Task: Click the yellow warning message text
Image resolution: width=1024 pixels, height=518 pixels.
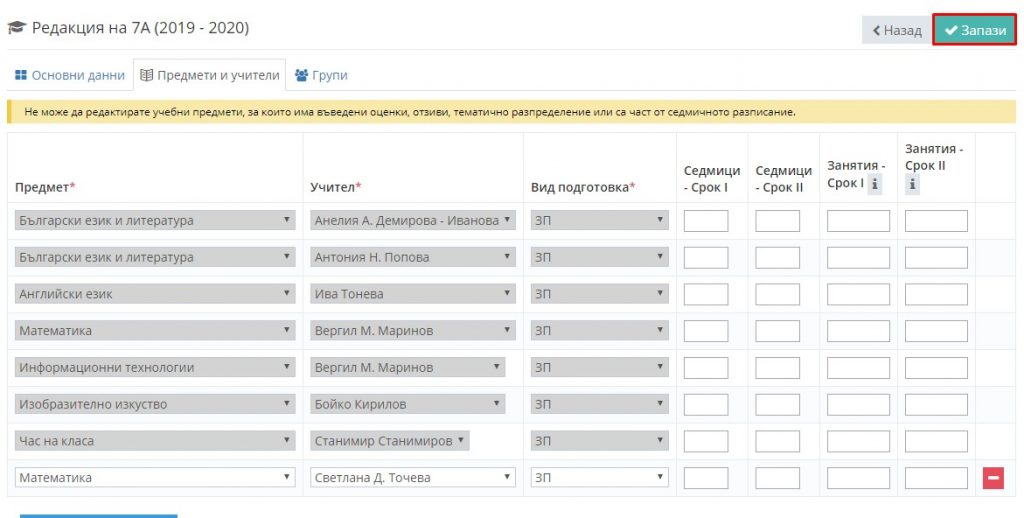Action: [409, 112]
